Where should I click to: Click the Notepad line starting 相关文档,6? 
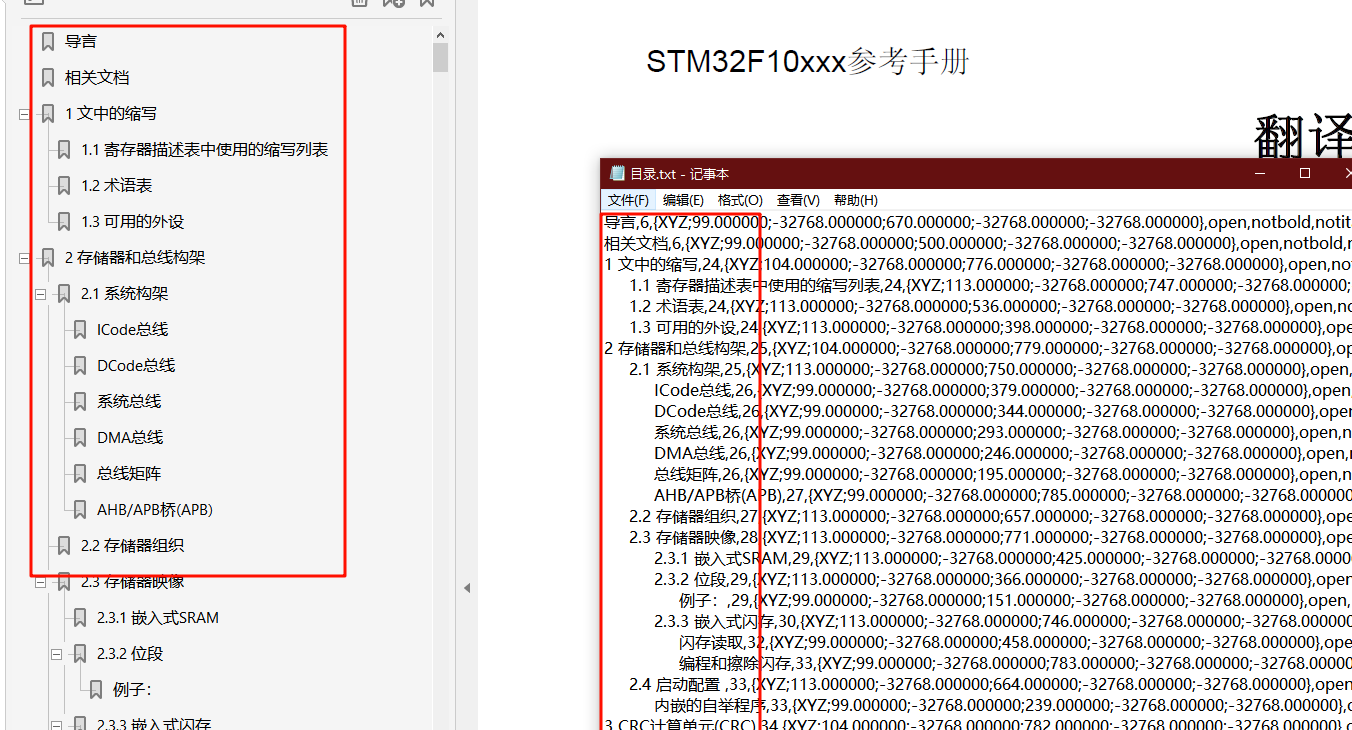[x=977, y=243]
